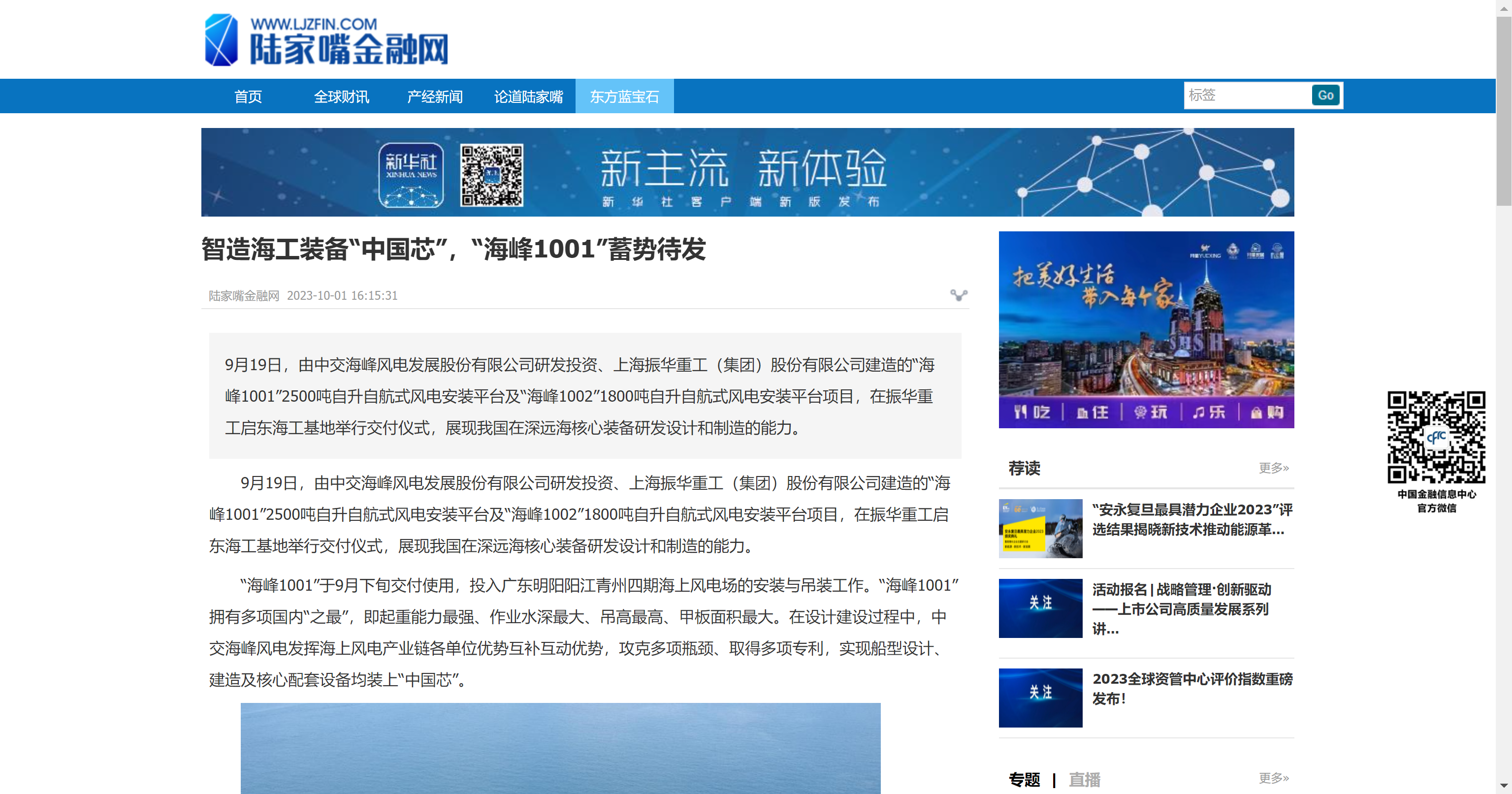The image size is (1512, 794).
Task: Open 全球财讯 navigation tab
Action: click(x=341, y=96)
